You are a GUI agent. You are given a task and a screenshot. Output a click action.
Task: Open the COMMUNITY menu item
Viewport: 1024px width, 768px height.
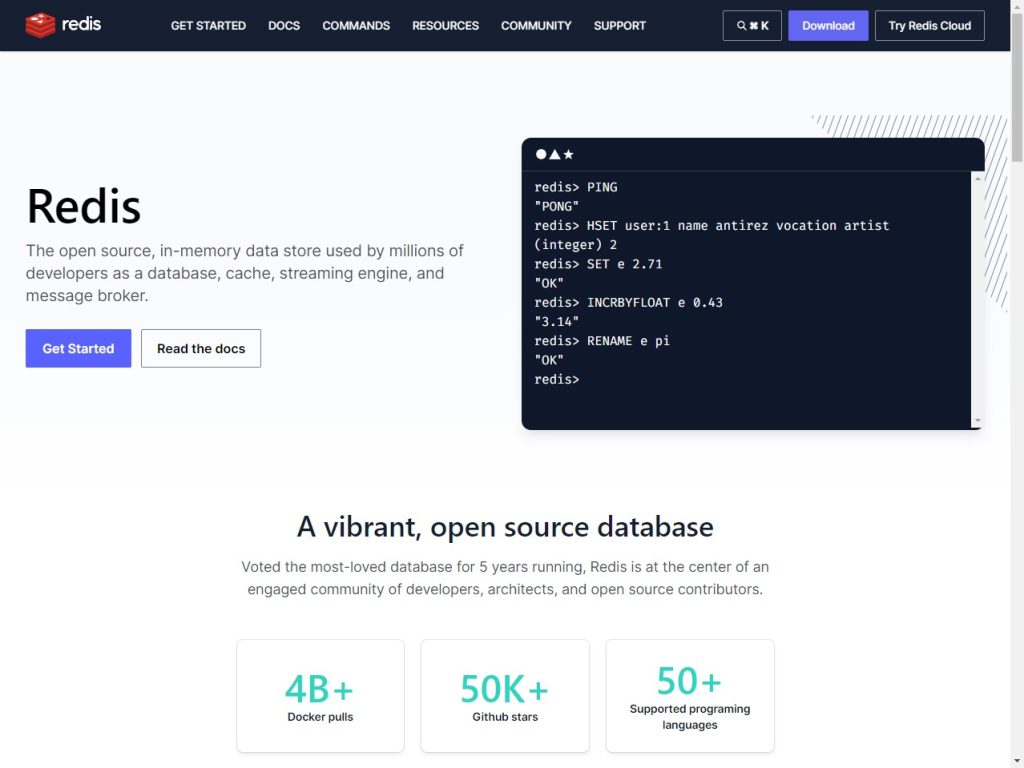coord(536,25)
